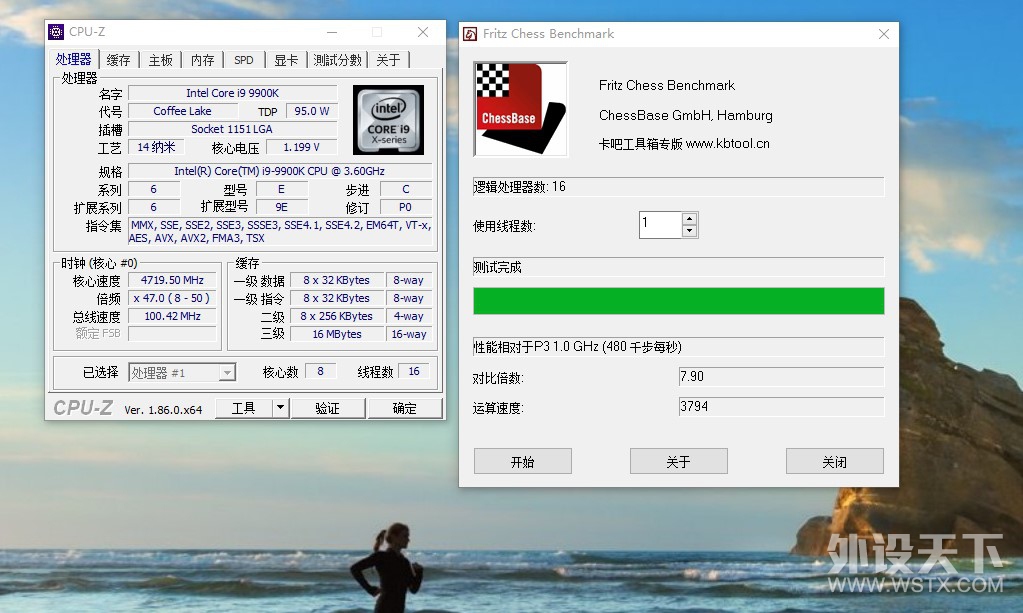Increase thread count with the up arrow
The image size is (1023, 613).
[x=690, y=218]
